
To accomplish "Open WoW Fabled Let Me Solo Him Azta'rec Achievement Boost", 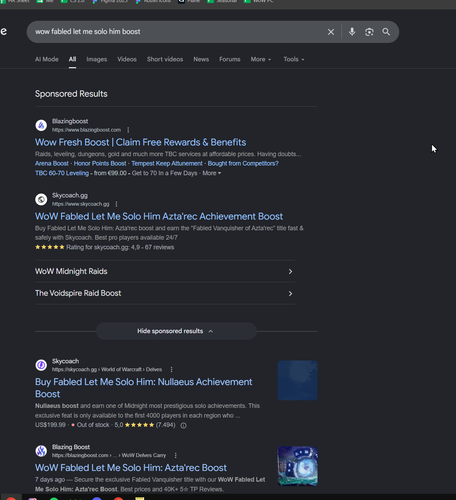I will click(x=159, y=217).
